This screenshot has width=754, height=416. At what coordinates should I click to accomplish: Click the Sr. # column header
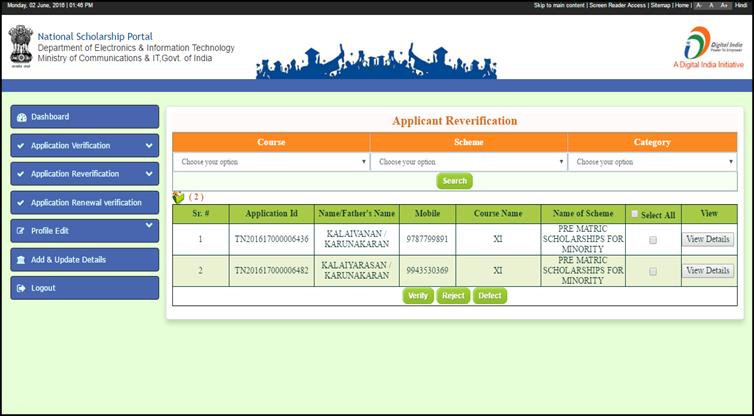point(201,214)
